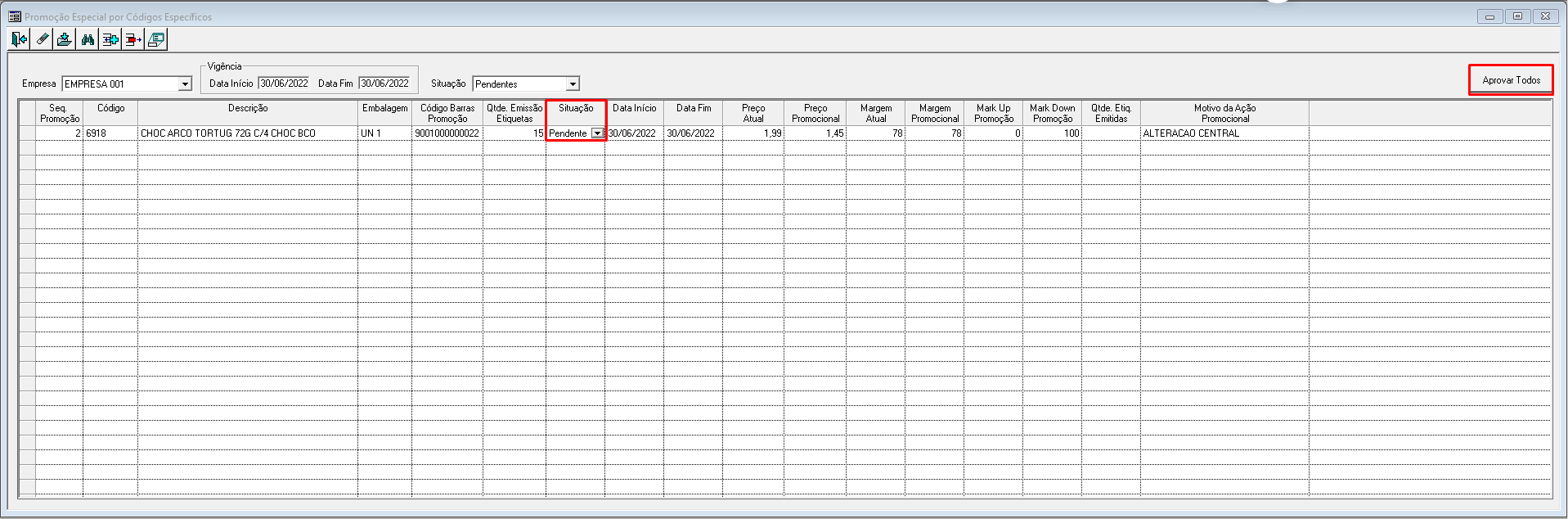This screenshot has height=519, width=1568.
Task: Click the Mark Up Promoção column header
Action: tap(994, 113)
